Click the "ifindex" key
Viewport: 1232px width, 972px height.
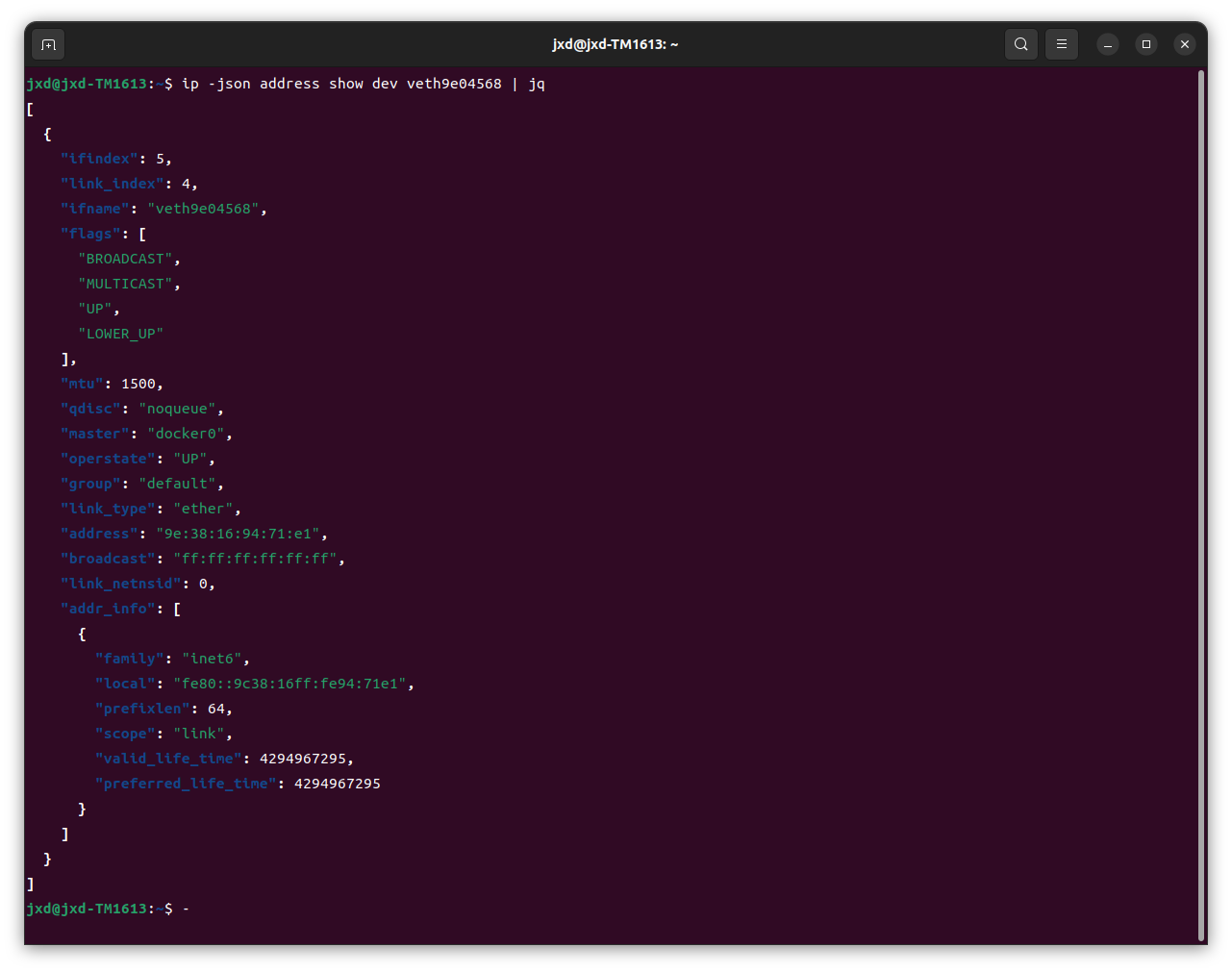pos(100,159)
